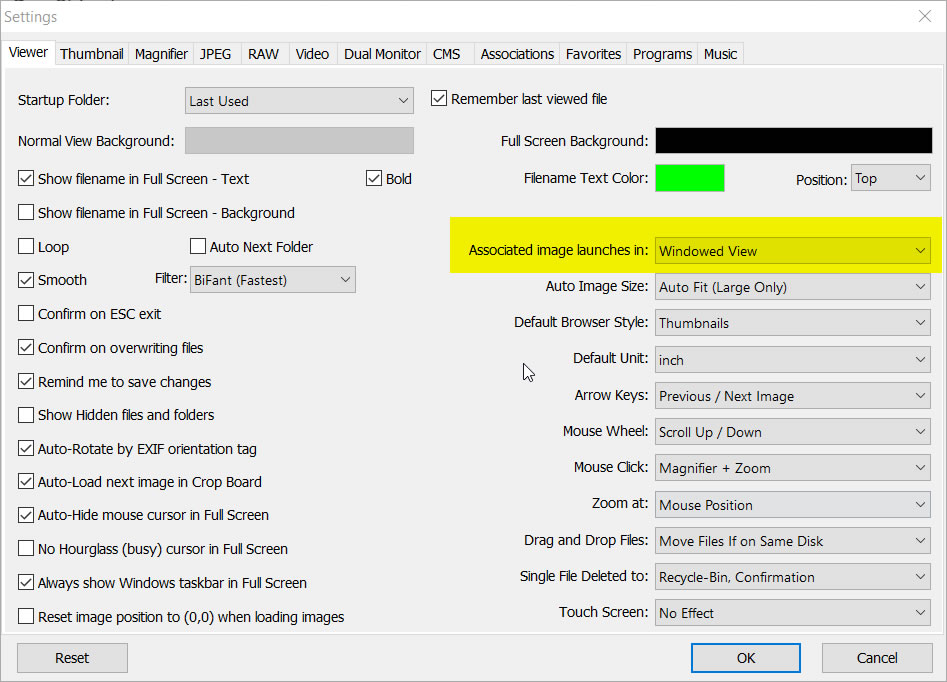Check Show Hidden files and folders
Screen dimensions: 947x682
[x=26, y=415]
